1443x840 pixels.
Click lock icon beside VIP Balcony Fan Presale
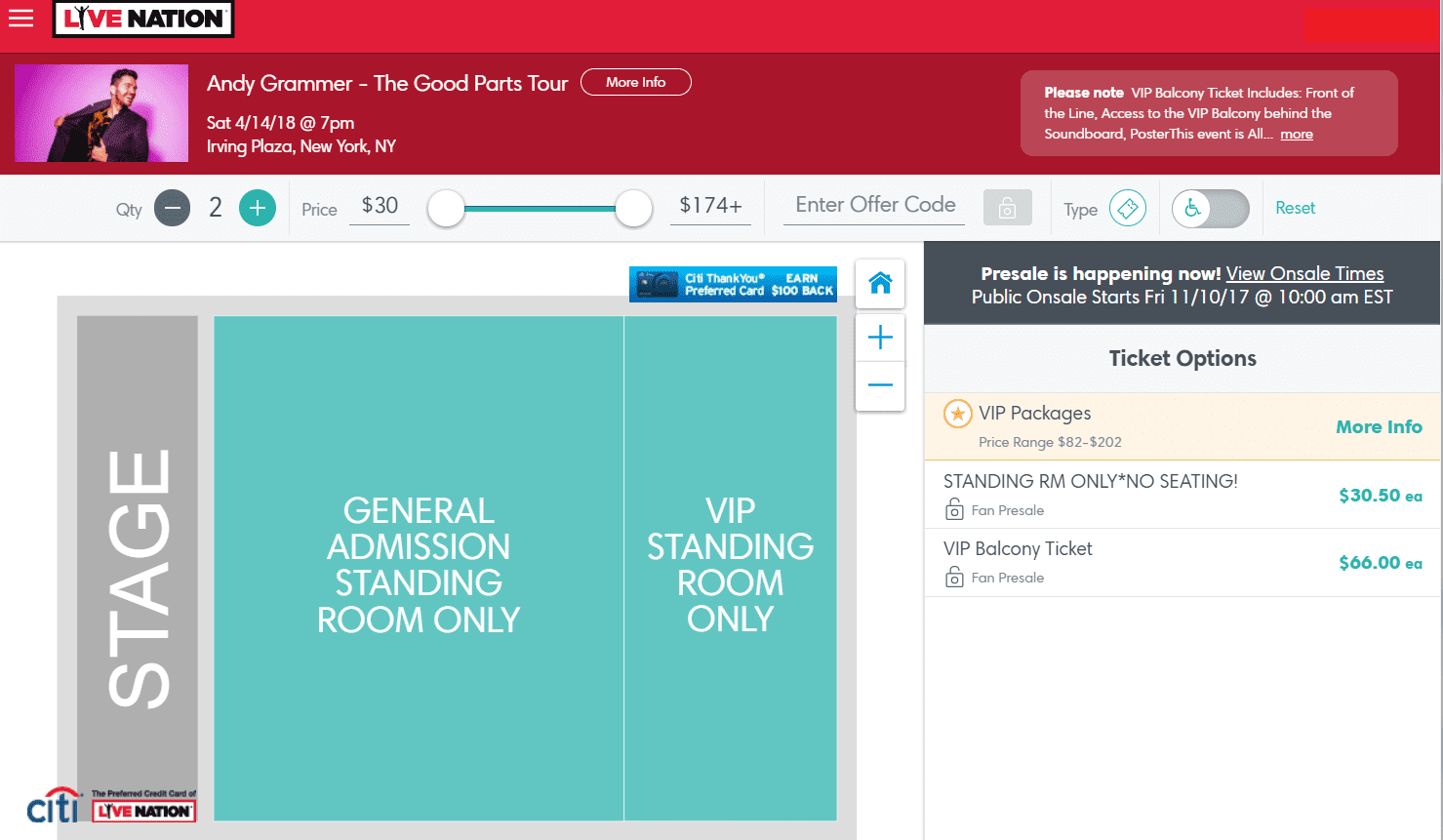(954, 577)
